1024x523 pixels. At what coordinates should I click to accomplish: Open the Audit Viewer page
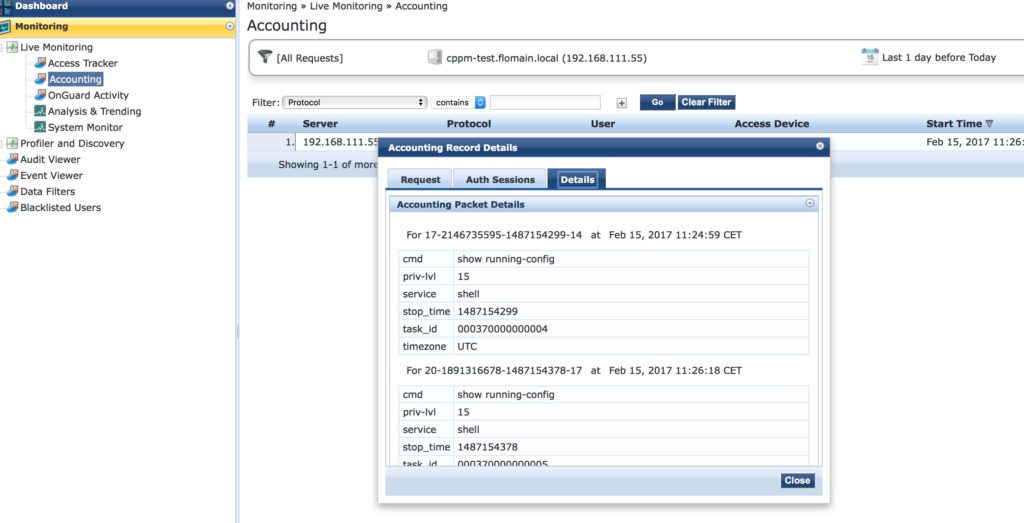pos(50,159)
